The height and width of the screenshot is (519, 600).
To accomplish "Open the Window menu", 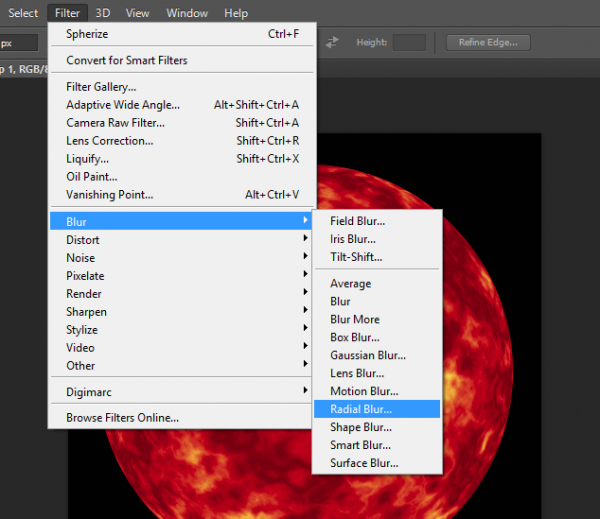I will coord(187,13).
